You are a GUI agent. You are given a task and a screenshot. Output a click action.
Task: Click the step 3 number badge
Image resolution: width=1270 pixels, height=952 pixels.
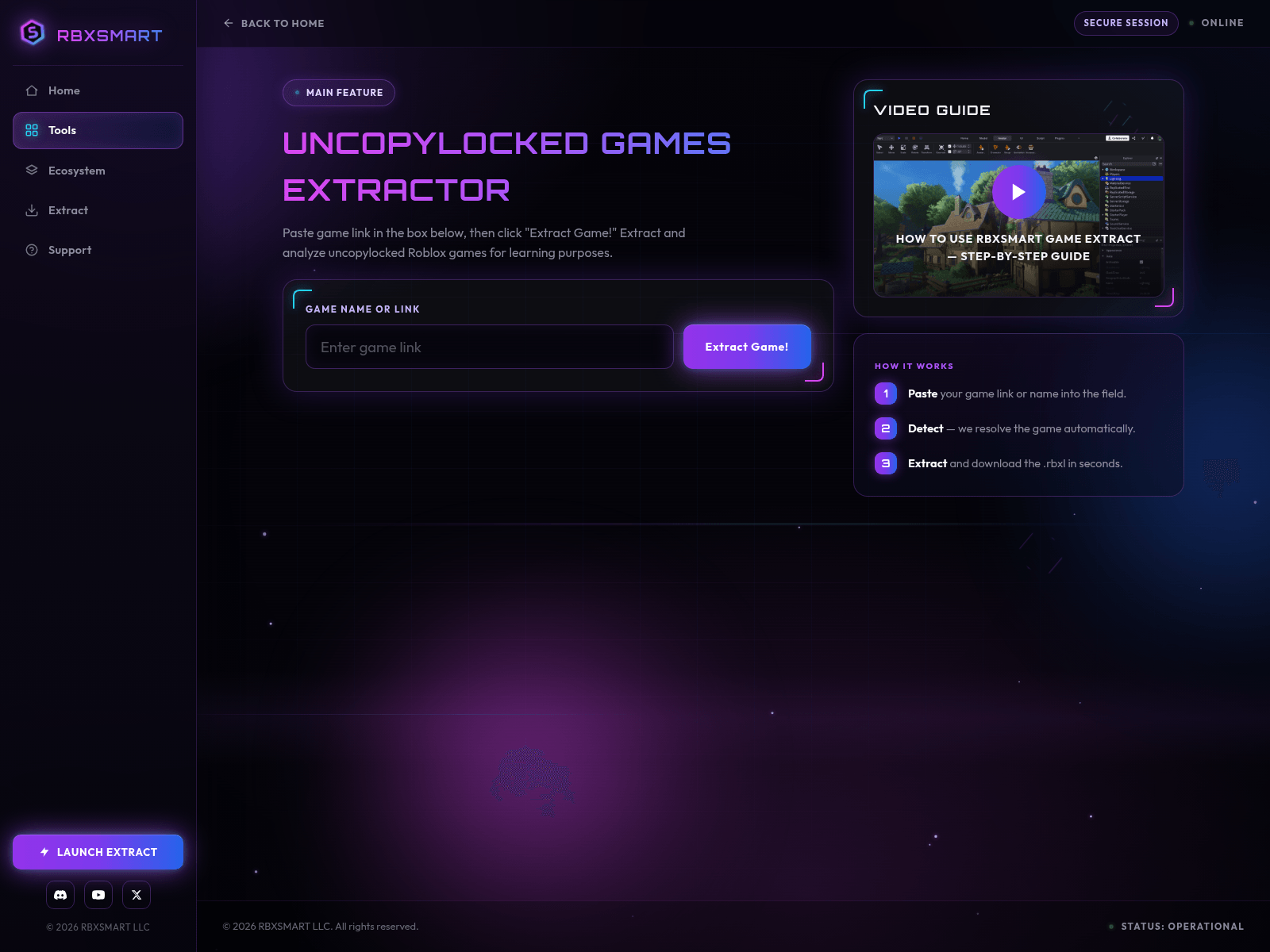click(x=886, y=463)
